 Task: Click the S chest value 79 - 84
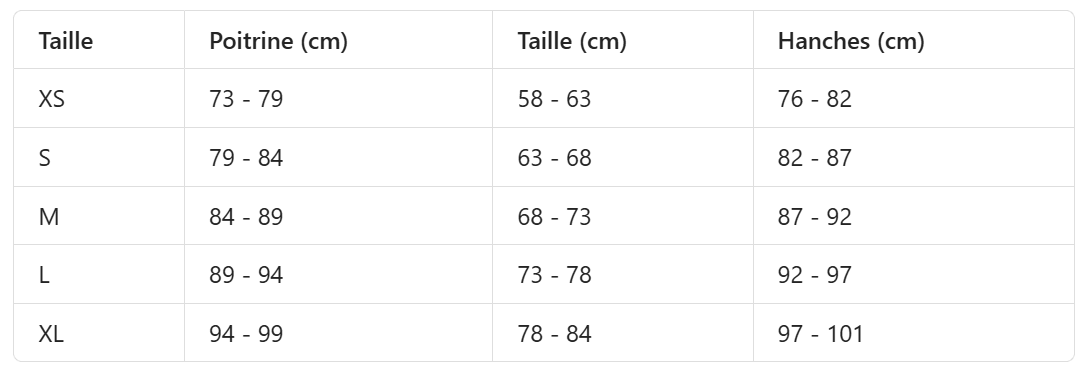pos(246,158)
